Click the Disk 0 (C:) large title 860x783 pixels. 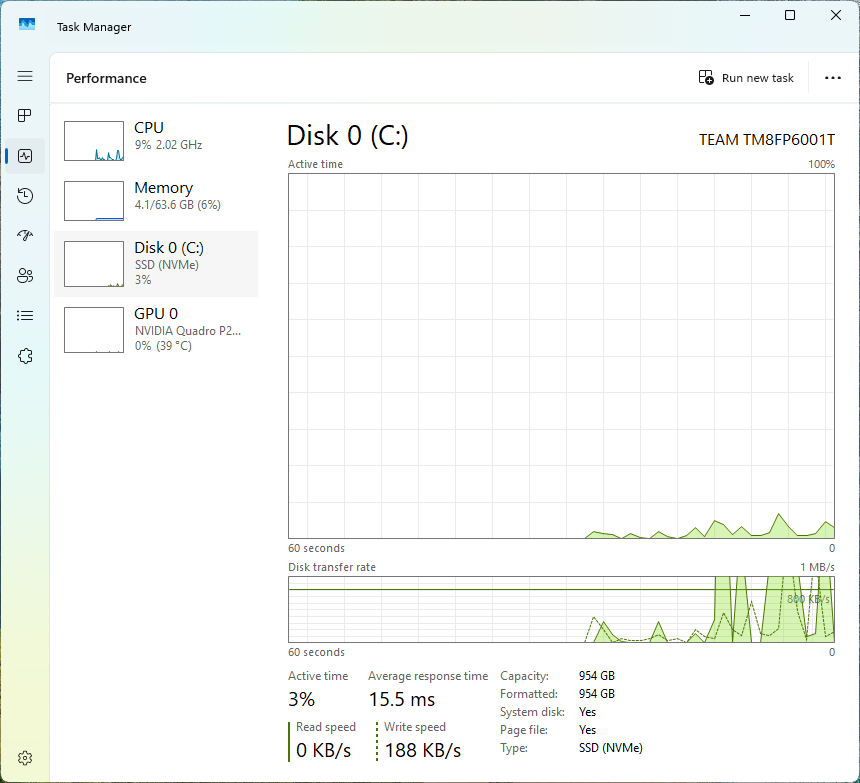click(x=348, y=135)
